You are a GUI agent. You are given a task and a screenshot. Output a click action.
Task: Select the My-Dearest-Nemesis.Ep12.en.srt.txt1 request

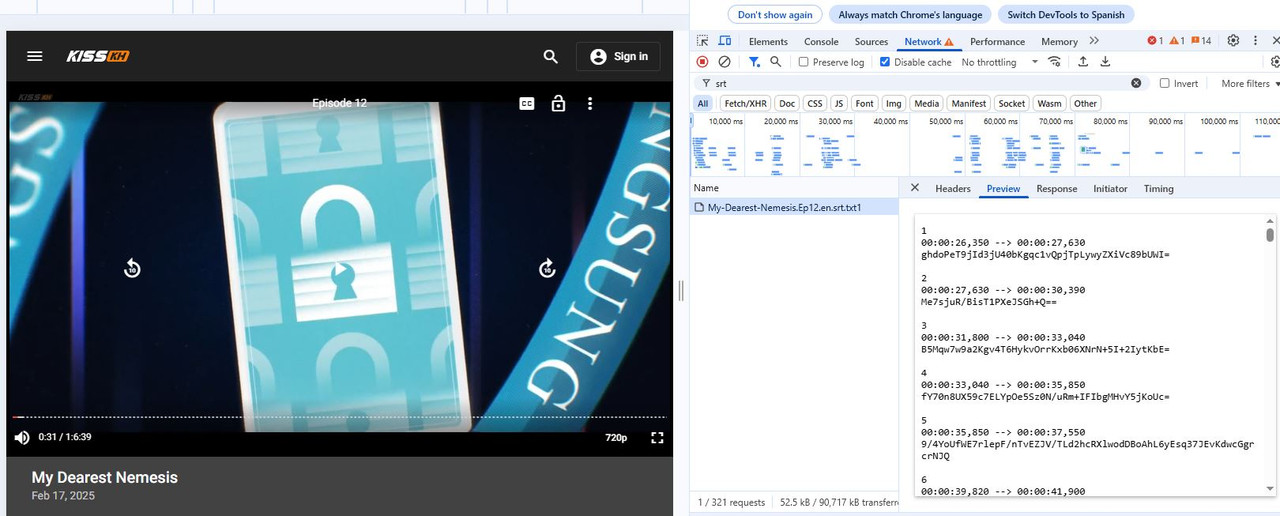784,208
